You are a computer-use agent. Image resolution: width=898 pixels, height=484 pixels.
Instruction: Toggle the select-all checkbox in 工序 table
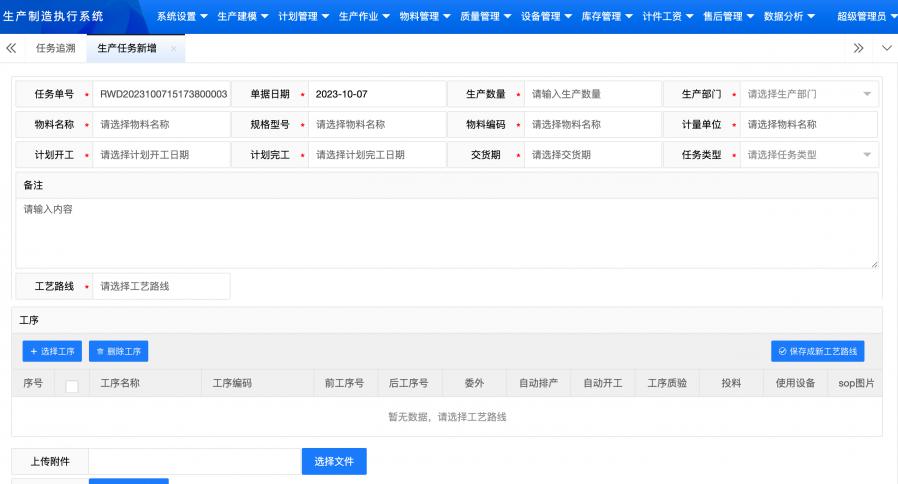coord(72,385)
